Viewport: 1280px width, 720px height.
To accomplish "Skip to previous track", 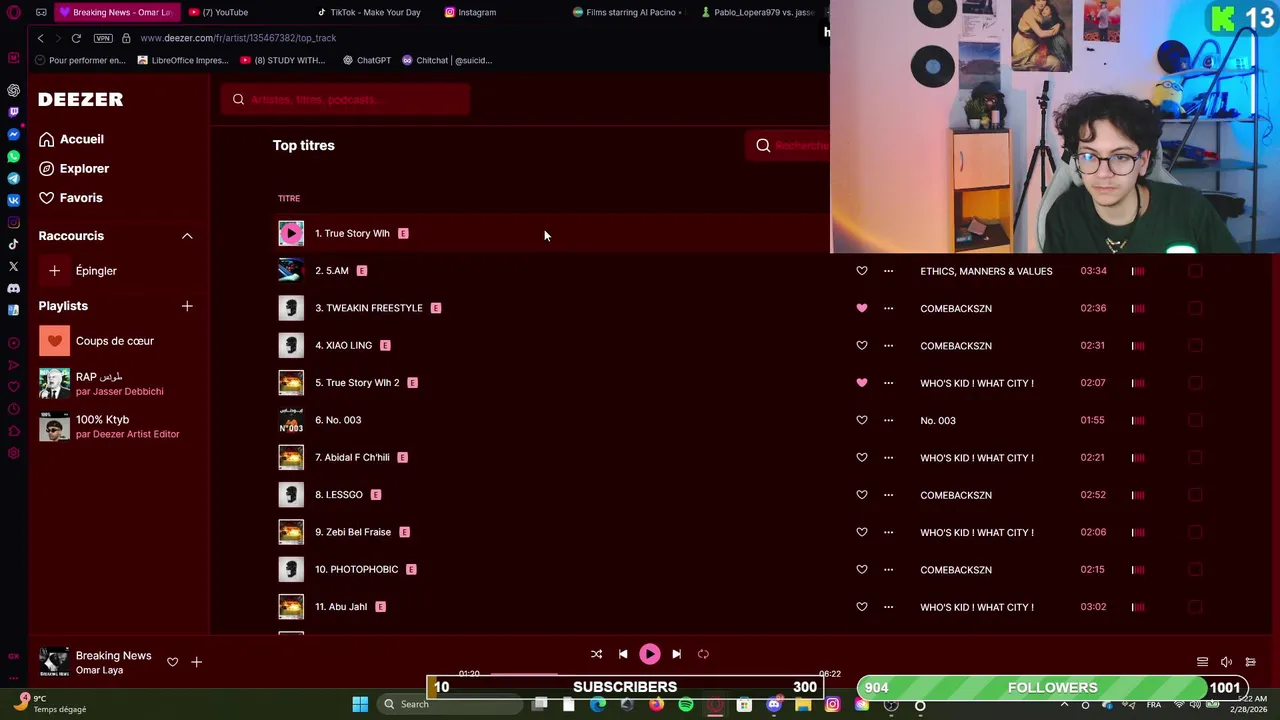I will pos(623,654).
